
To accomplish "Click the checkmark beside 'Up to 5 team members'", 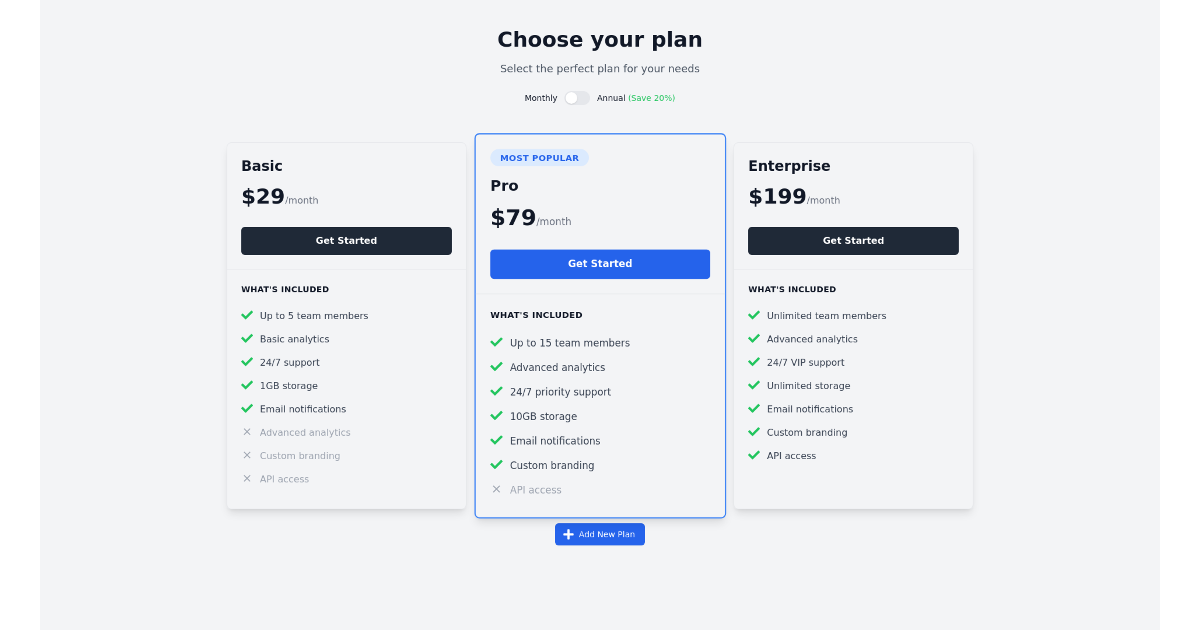I will [x=247, y=315].
